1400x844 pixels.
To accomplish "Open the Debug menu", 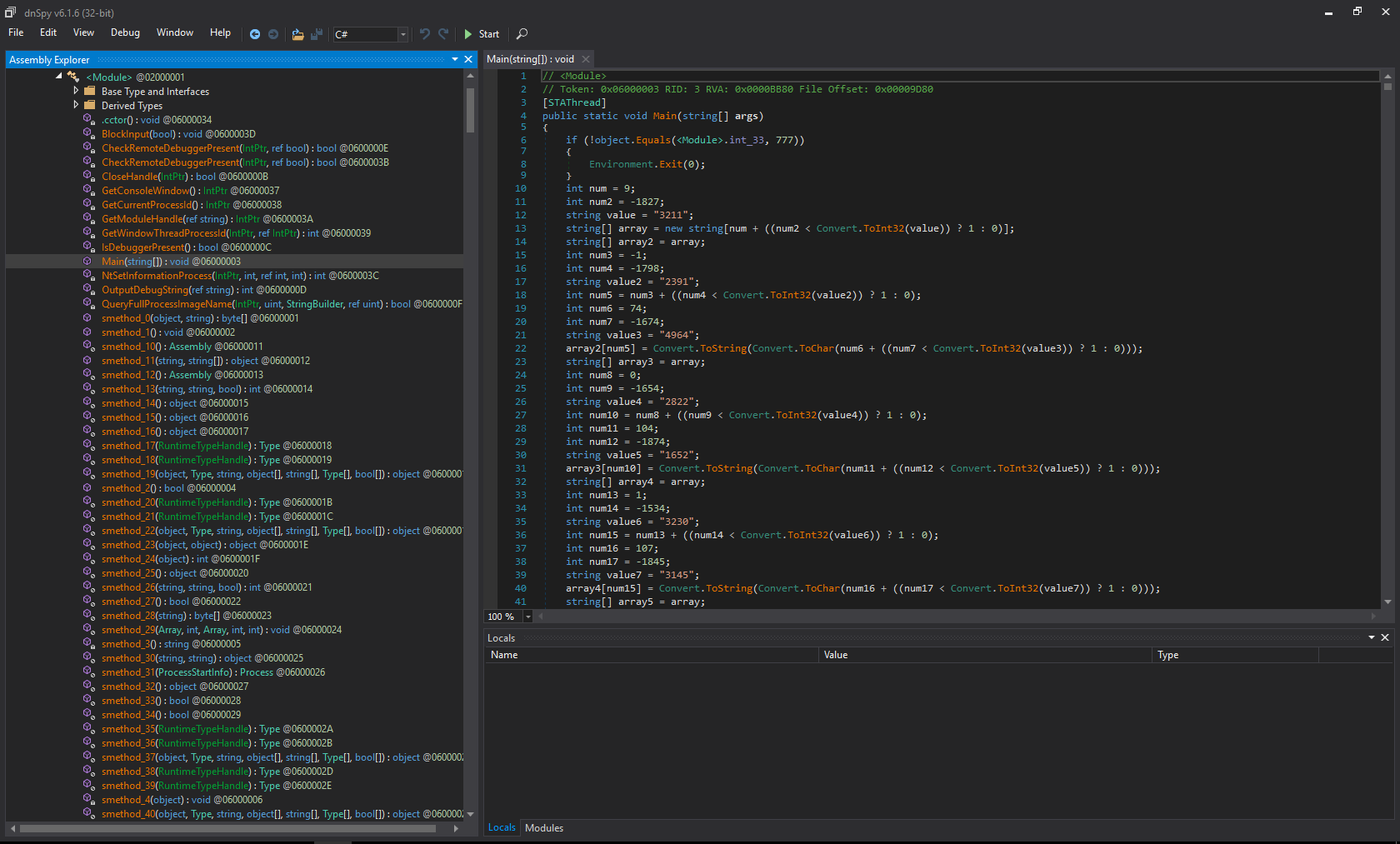I will (x=125, y=32).
